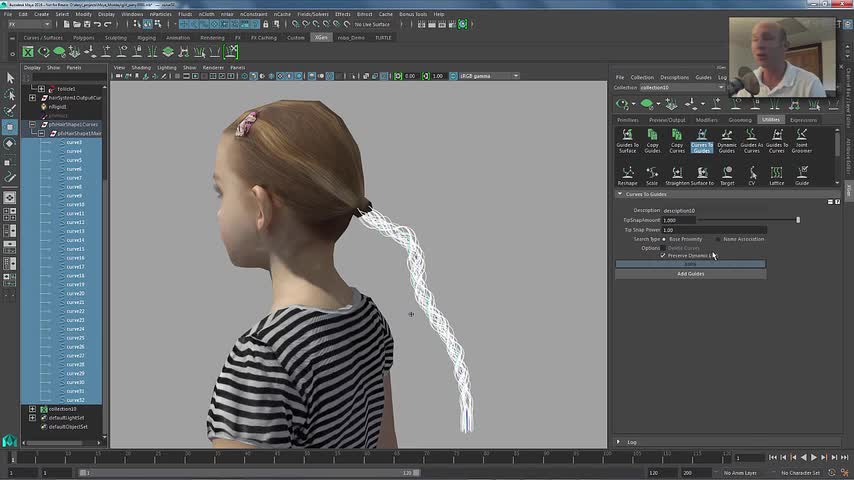Collapse the Curves To Guides section
This screenshot has width=854, height=480.
tap(620, 194)
